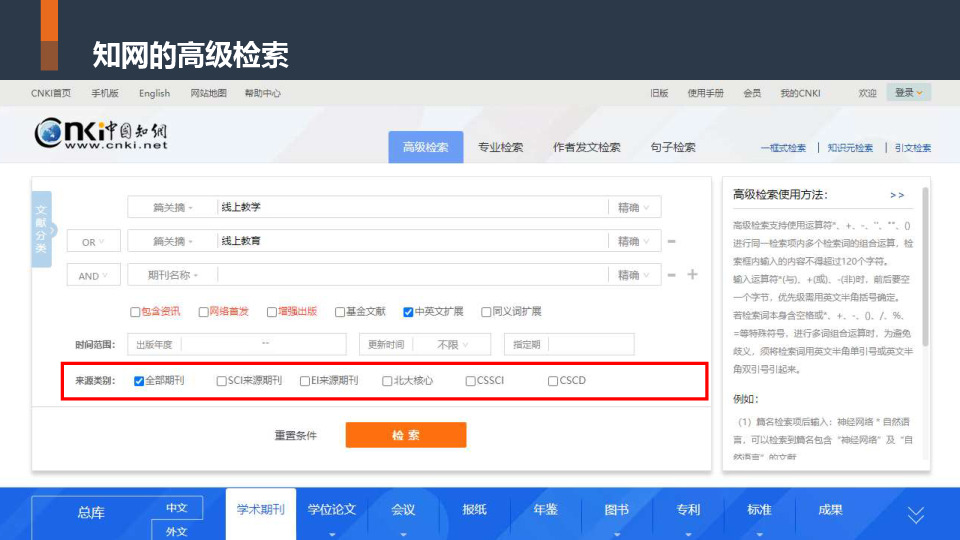960x540 pixels.
Task: Switch to 专业检索 tab
Action: (x=500, y=148)
